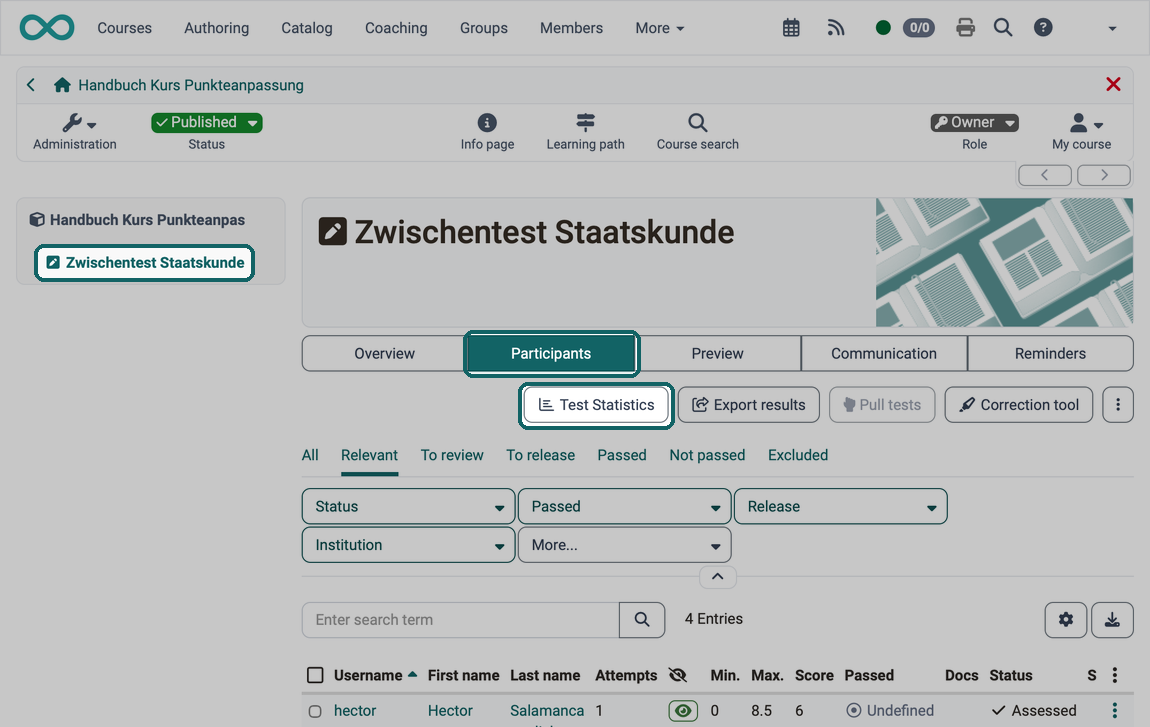Open the Passed filter dropdown
Viewport: 1150px width, 727px height.
[625, 506]
